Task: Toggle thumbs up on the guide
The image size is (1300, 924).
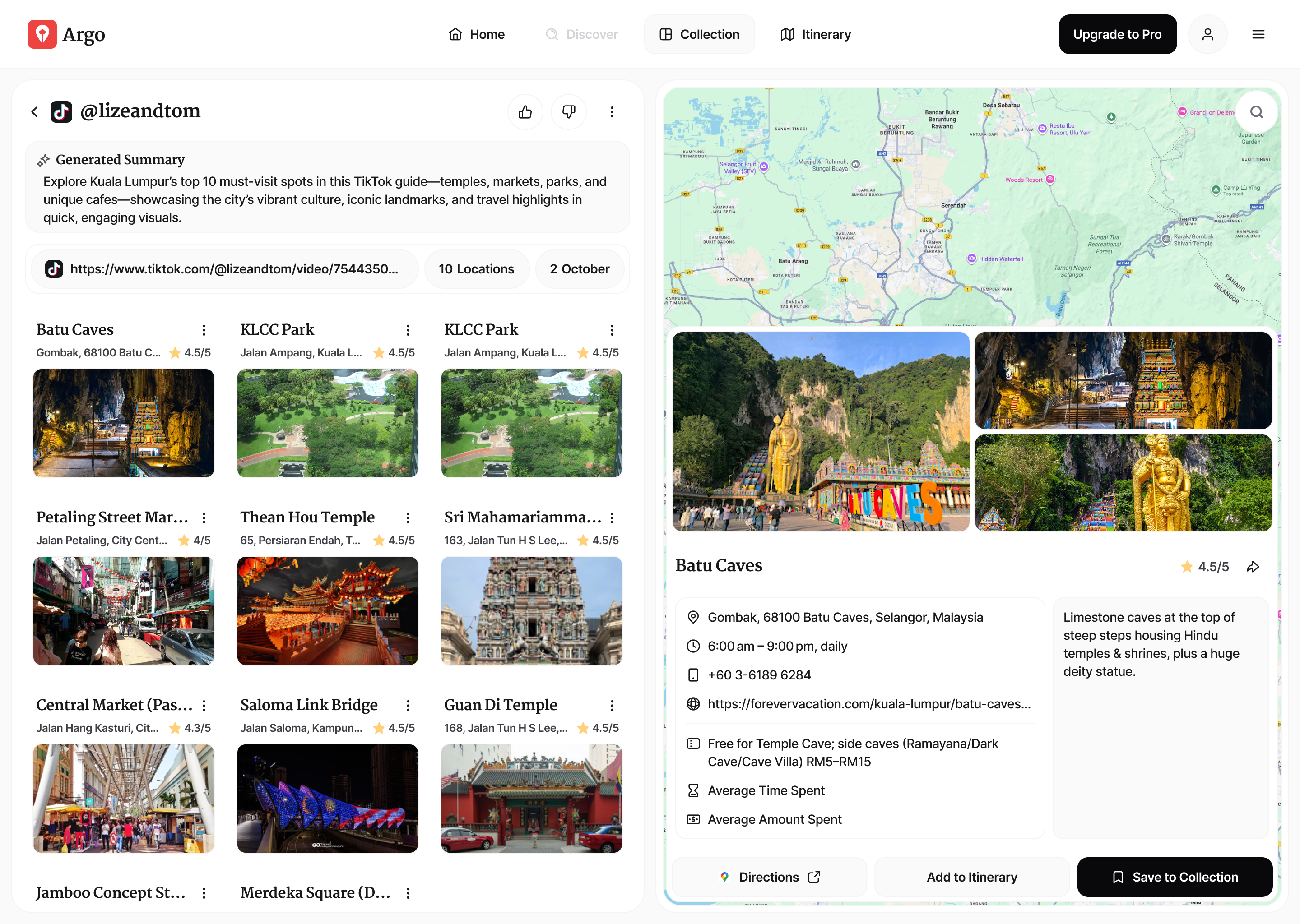Action: pyautogui.click(x=525, y=111)
